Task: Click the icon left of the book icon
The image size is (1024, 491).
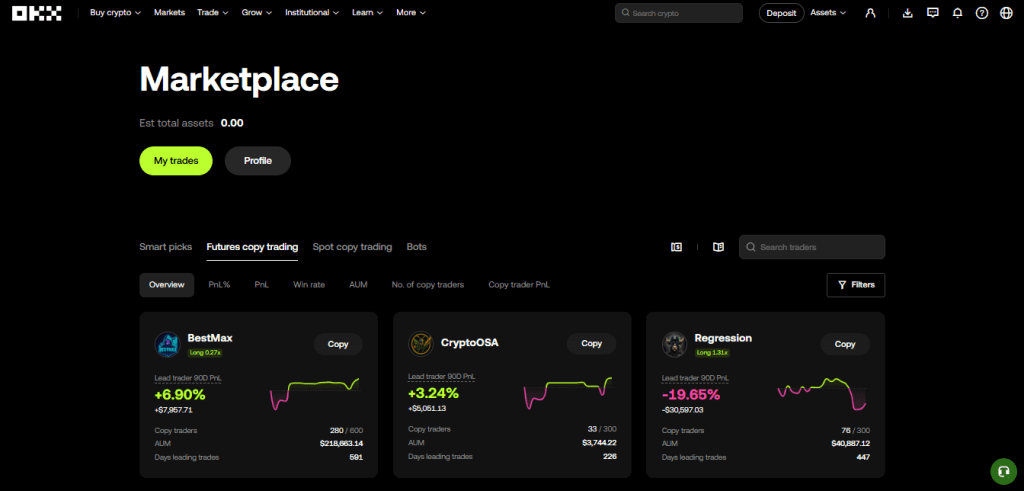Action: tap(677, 247)
